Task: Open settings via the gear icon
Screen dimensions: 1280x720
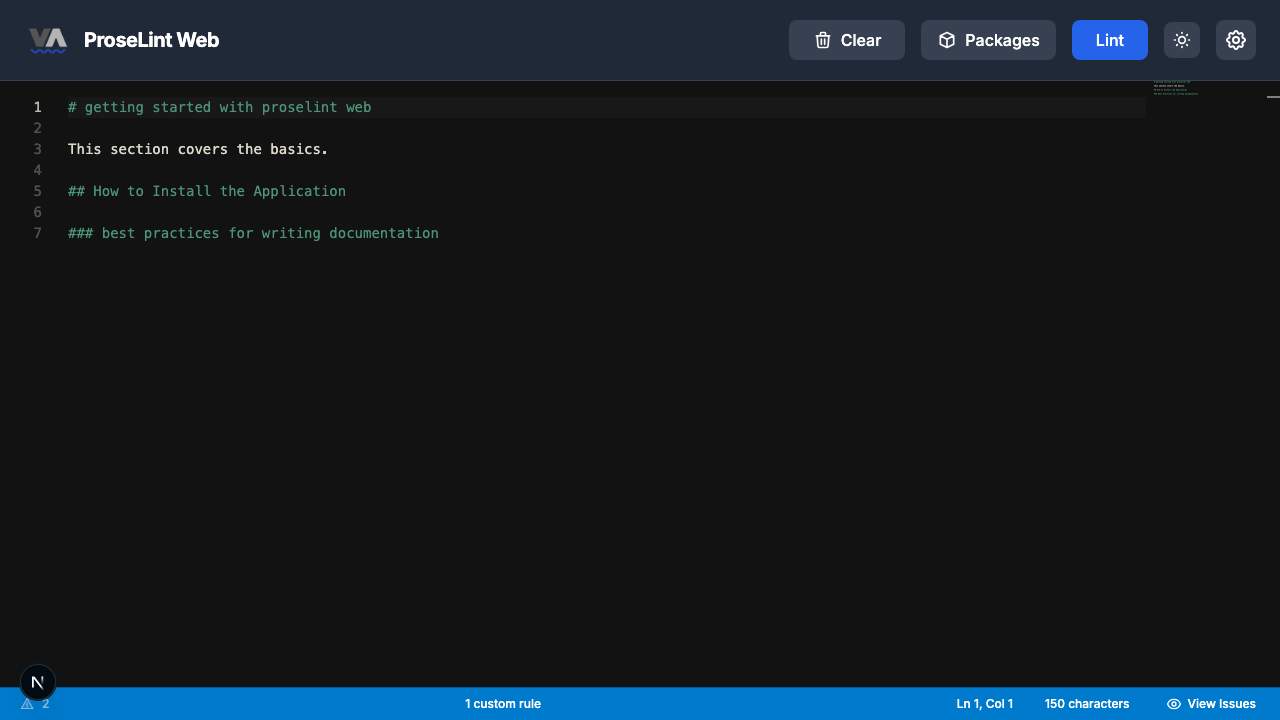Action: tap(1236, 40)
